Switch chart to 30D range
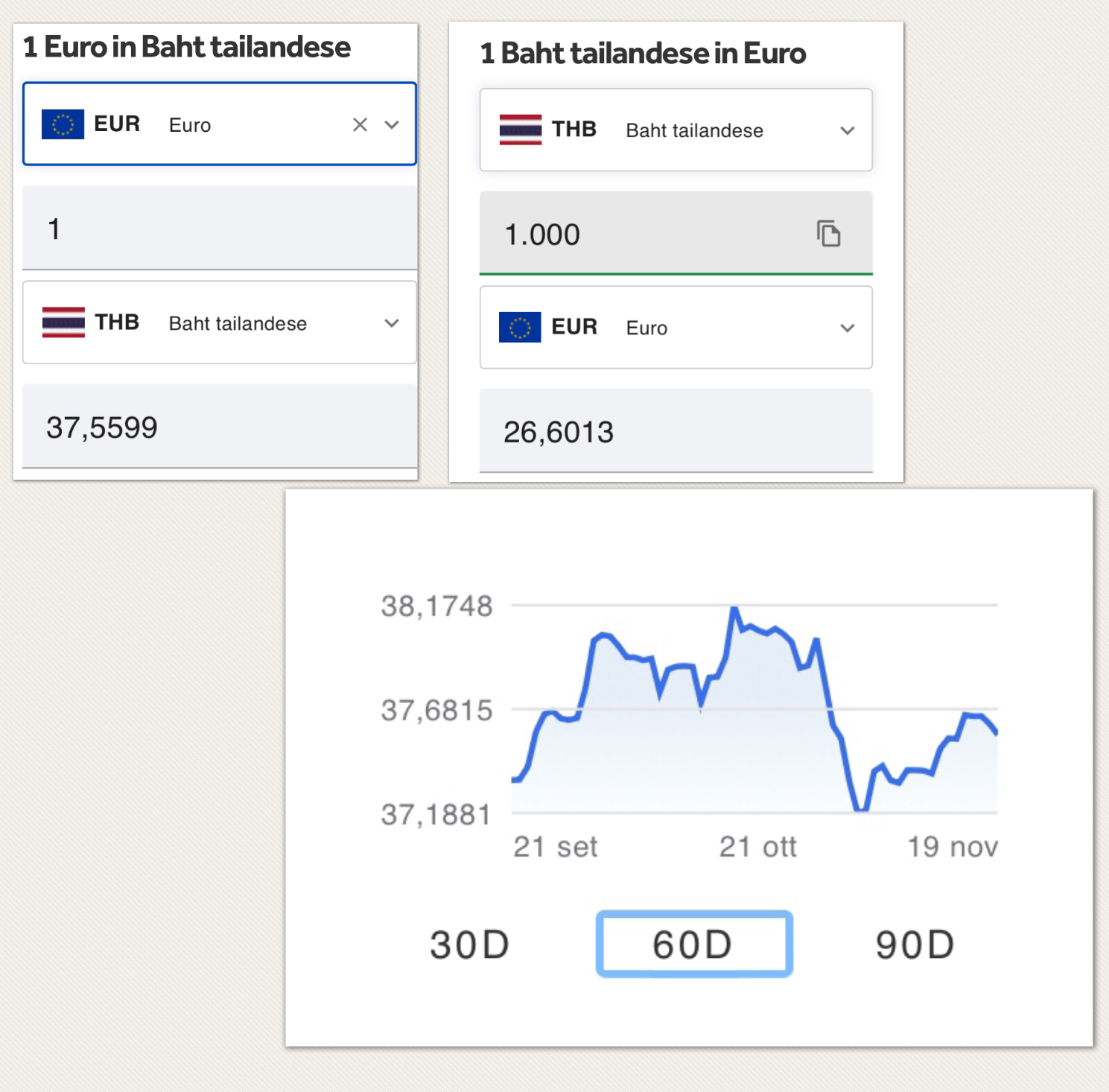 point(469,945)
